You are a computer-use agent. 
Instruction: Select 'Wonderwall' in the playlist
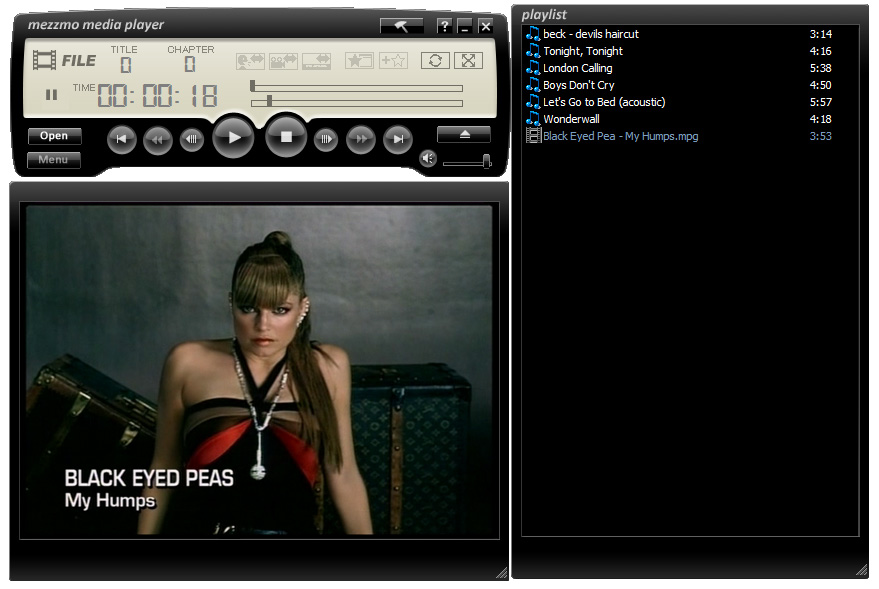[571, 119]
